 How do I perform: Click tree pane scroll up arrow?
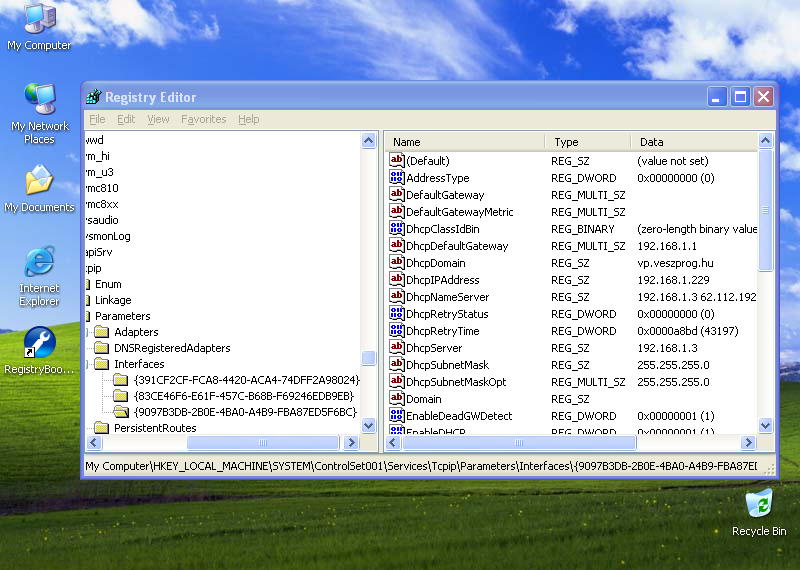pos(368,140)
